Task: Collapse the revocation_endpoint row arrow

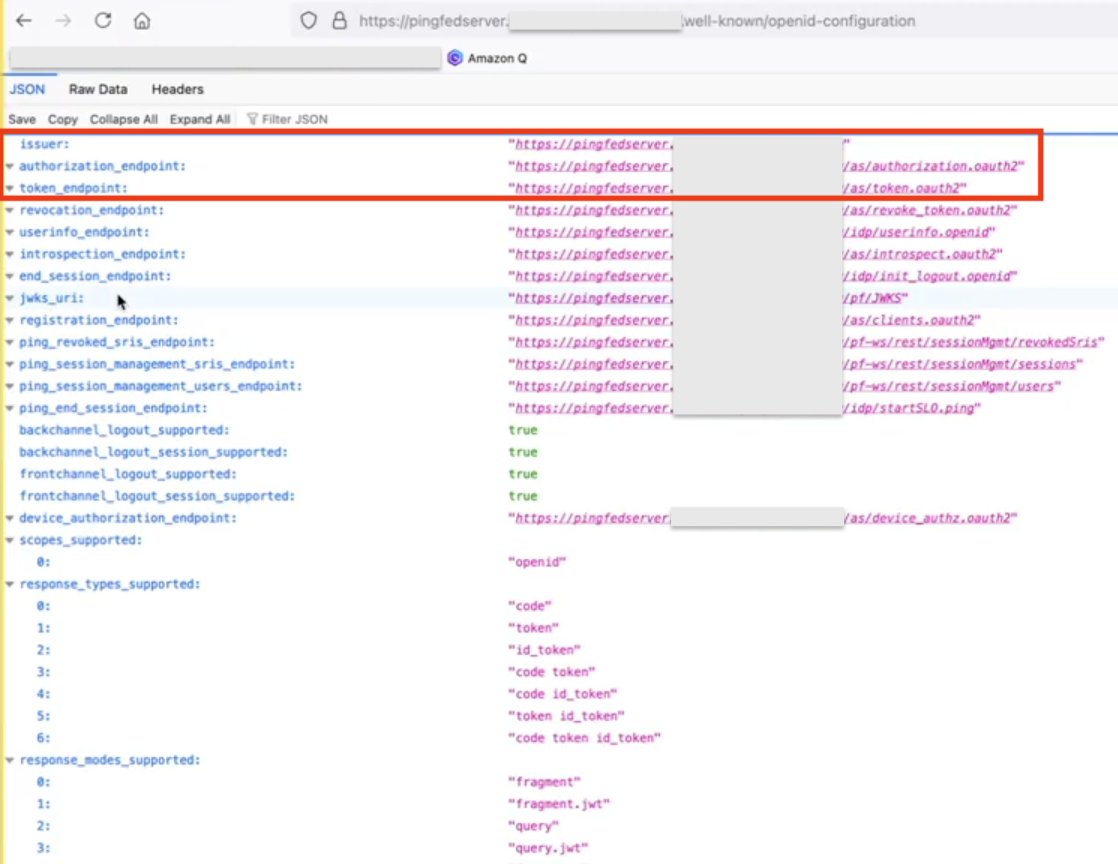Action: coord(10,210)
